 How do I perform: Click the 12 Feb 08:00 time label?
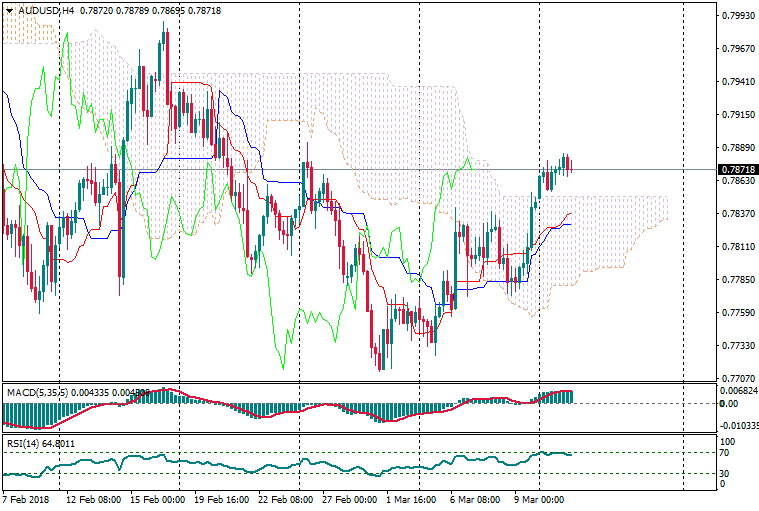(92, 498)
